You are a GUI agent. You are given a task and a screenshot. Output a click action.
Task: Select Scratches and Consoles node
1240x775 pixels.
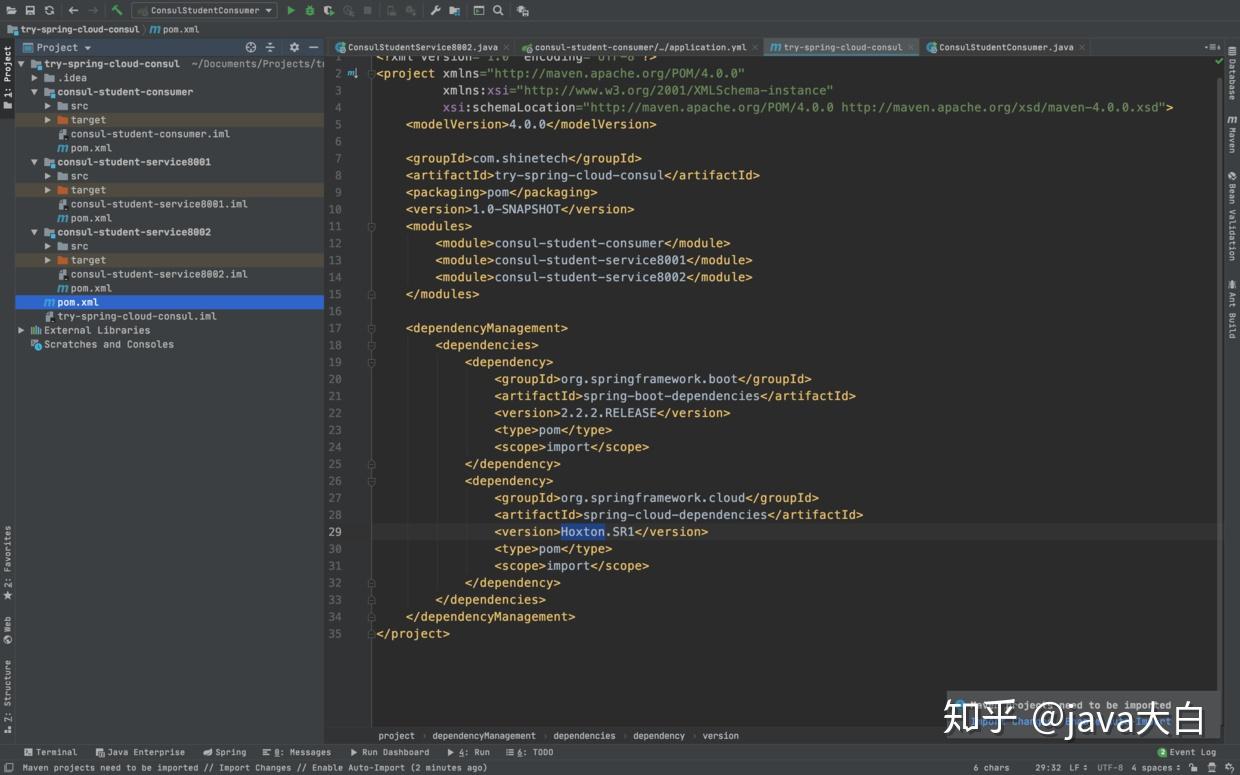point(108,344)
